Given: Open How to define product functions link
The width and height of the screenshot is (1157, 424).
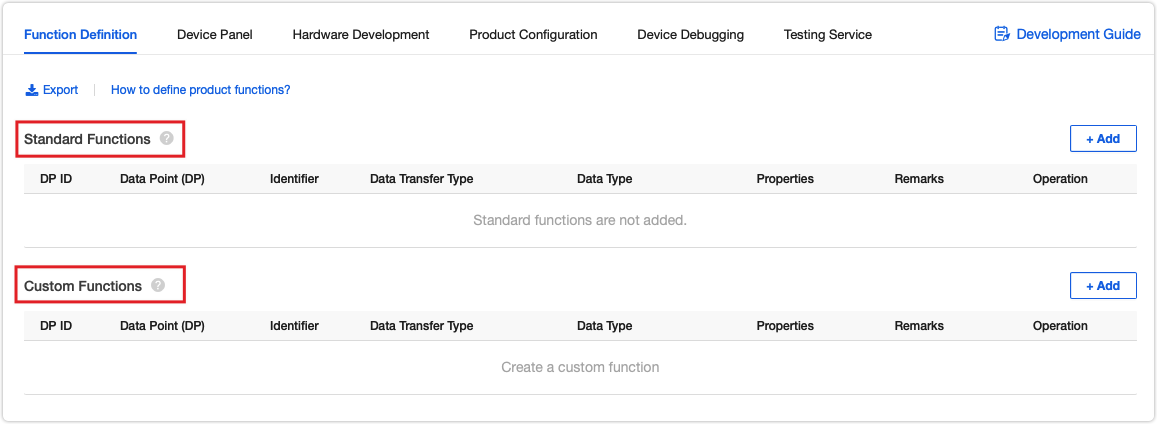Looking at the screenshot, I should click(x=201, y=90).
